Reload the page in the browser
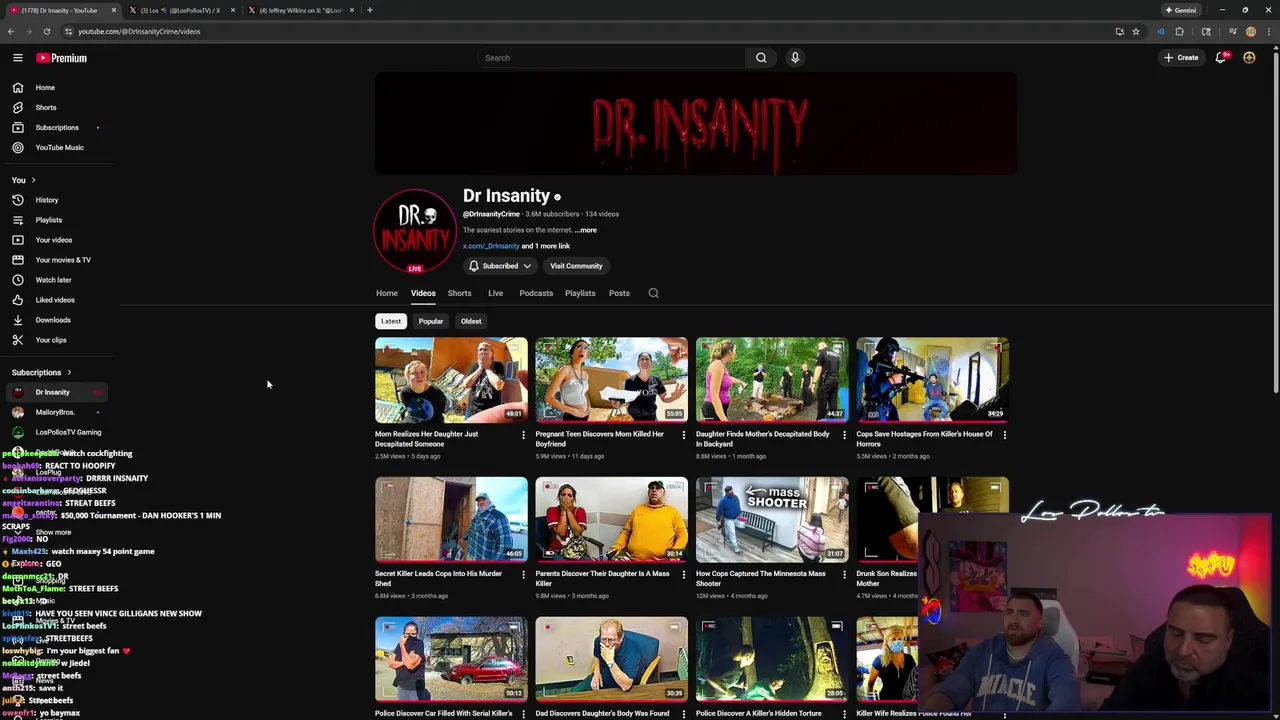The height and width of the screenshot is (720, 1280). (x=46, y=31)
